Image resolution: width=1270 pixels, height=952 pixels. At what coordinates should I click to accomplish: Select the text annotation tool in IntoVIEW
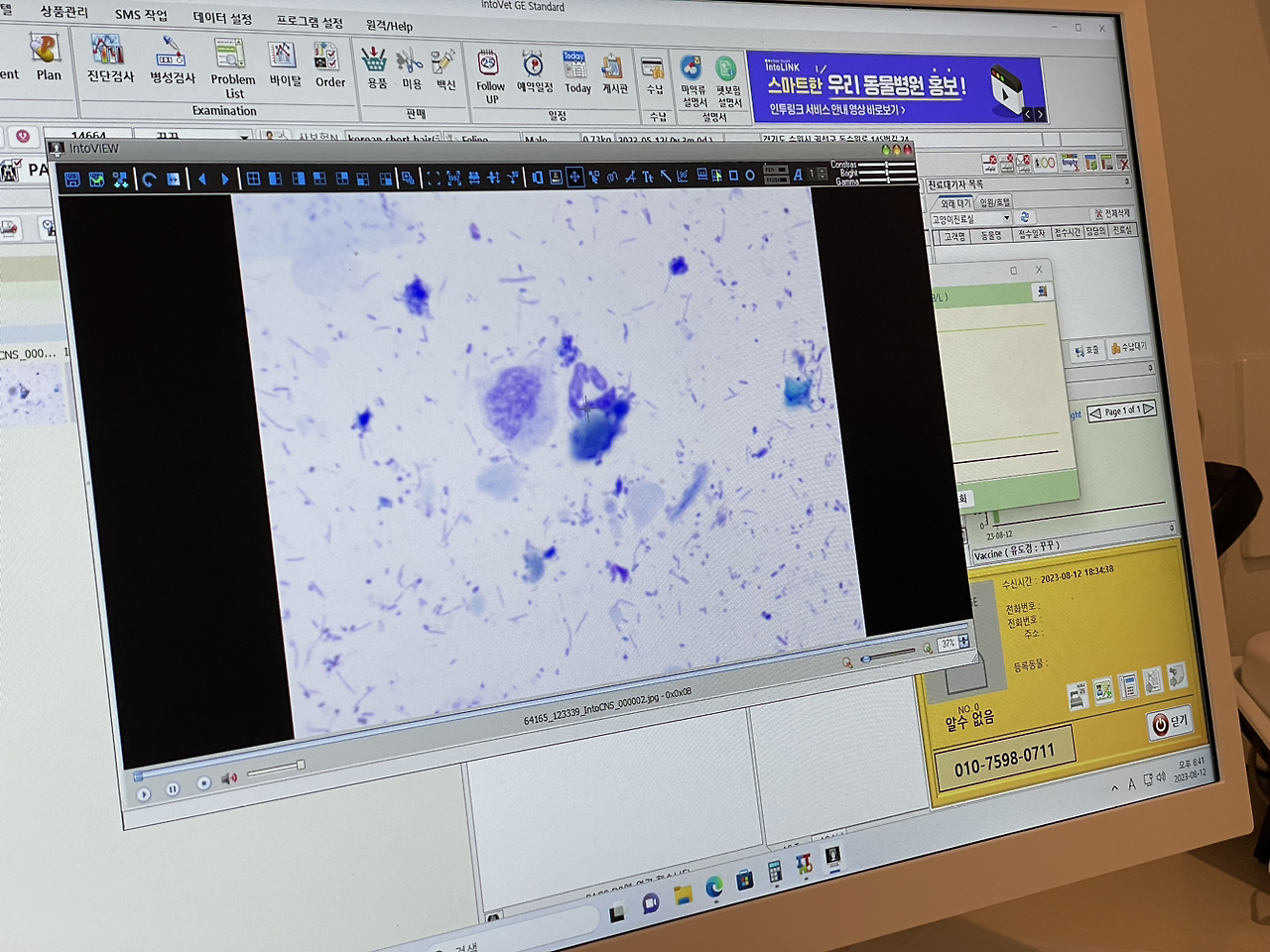(648, 177)
